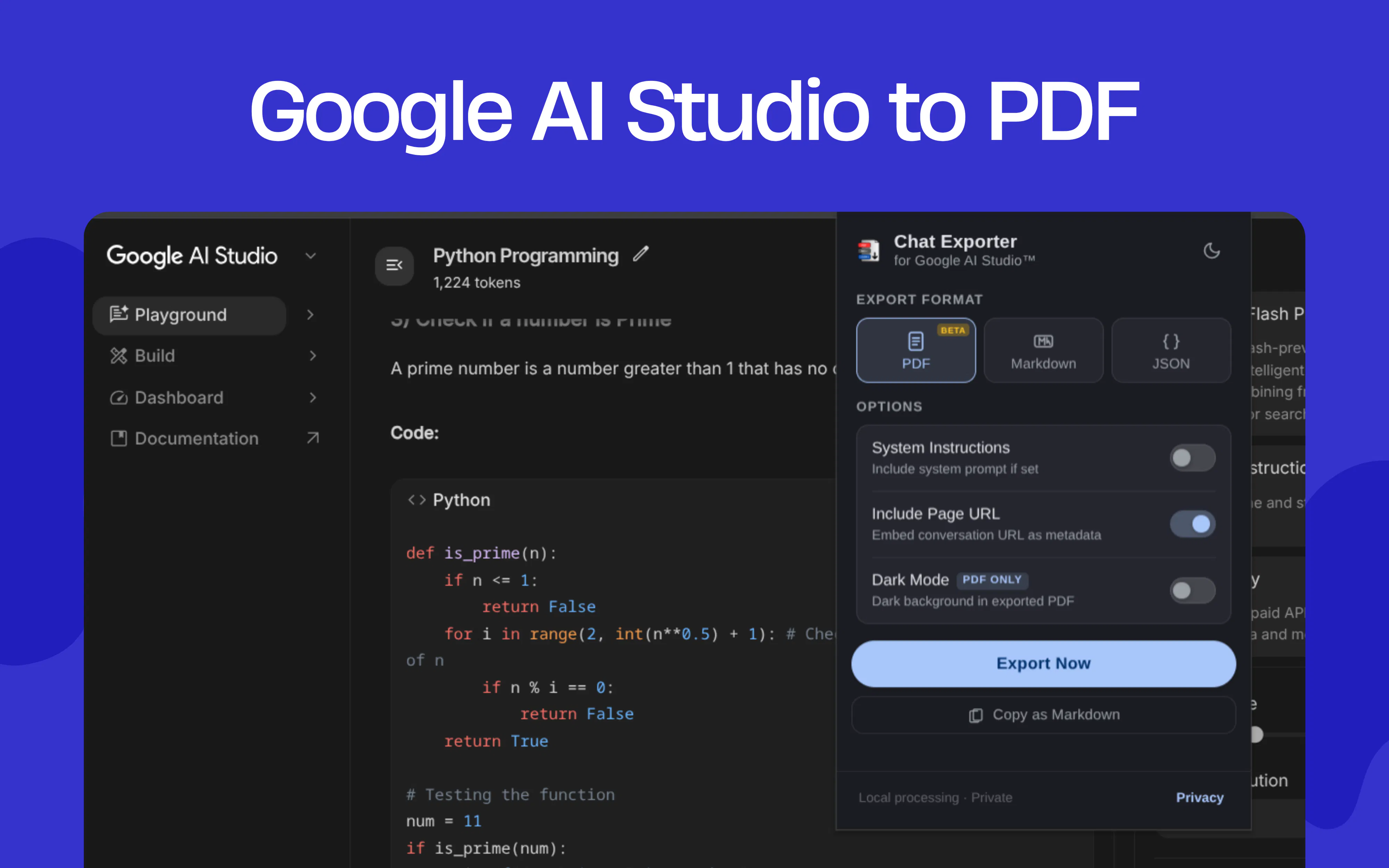
Task: Click the Export Now button
Action: [x=1043, y=663]
